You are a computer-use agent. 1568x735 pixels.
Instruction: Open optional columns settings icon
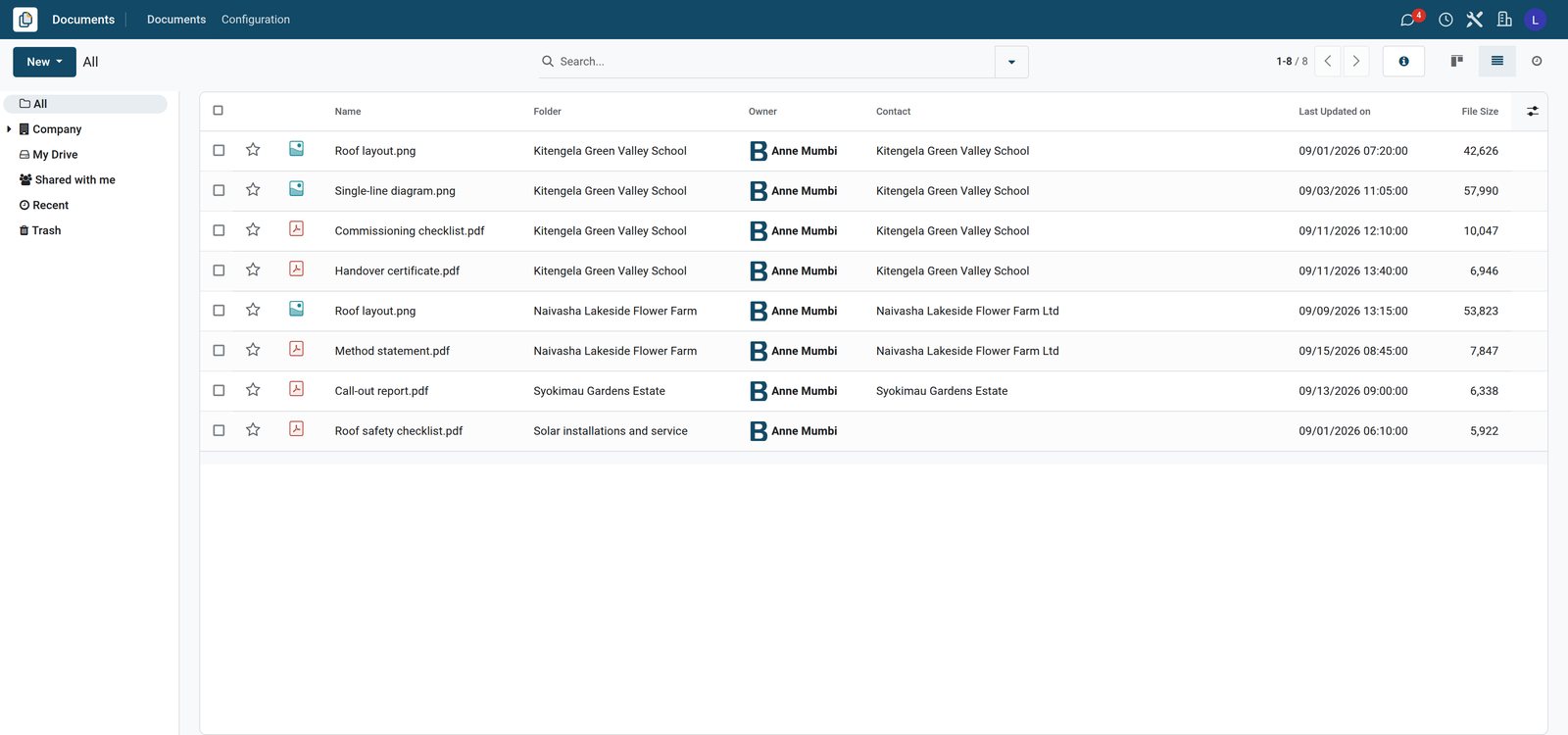(1533, 111)
